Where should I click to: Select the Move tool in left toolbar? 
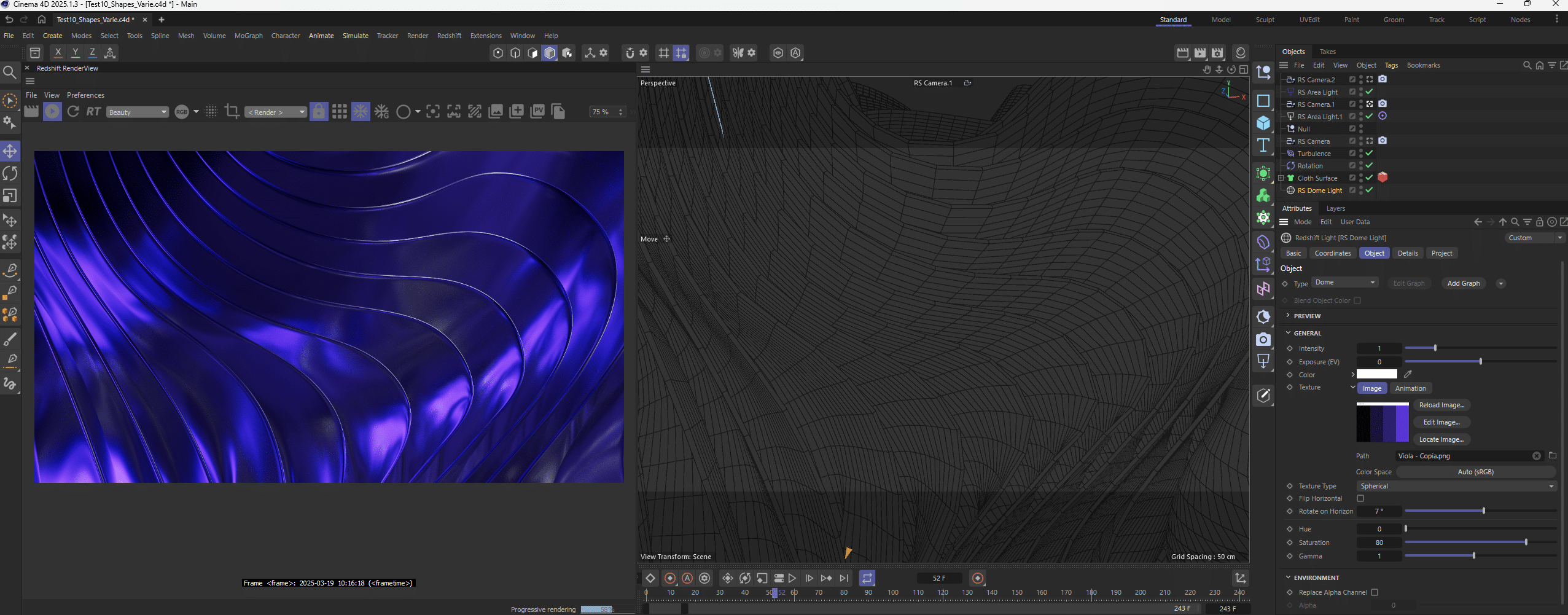[x=10, y=151]
